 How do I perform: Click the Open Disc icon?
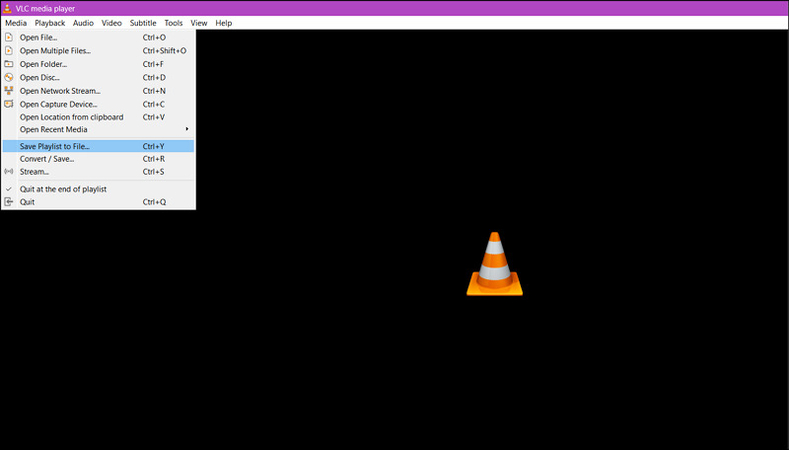[9, 78]
